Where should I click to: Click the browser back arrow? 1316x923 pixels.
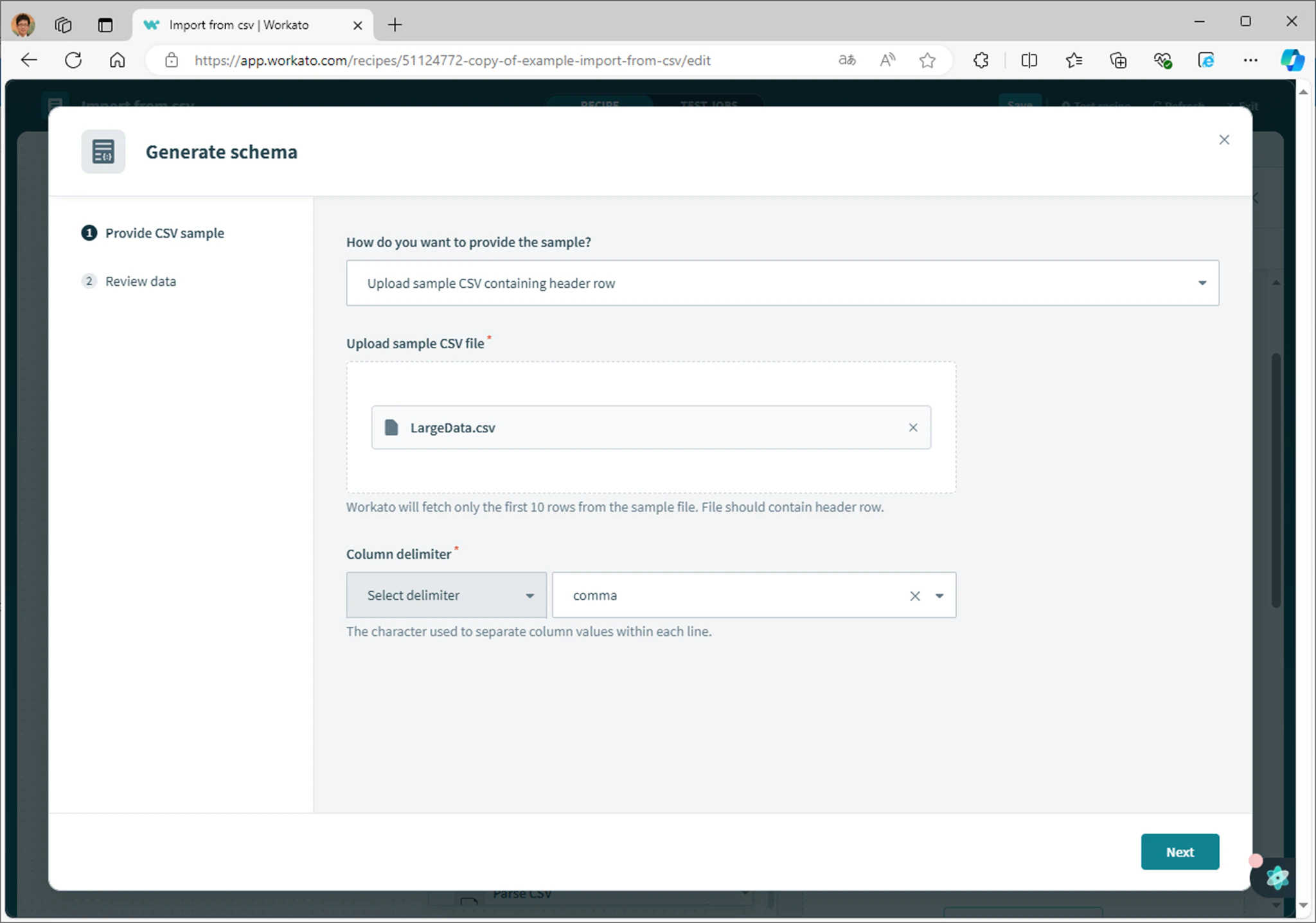(x=29, y=60)
